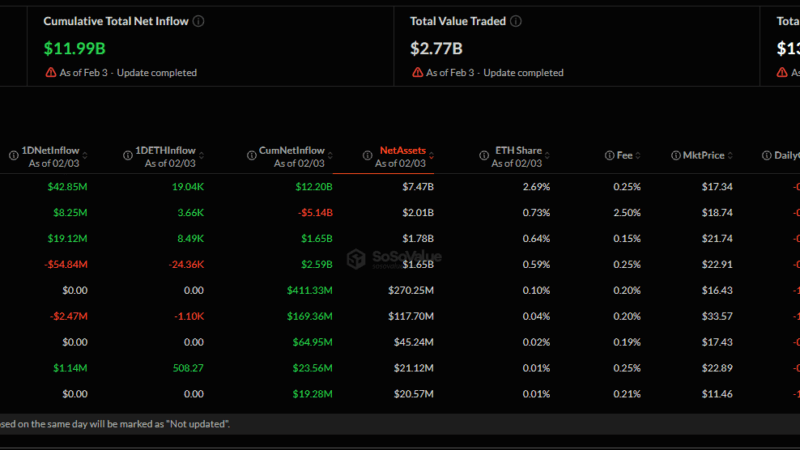
Task: Click the $19.28M cumulative inflow cell
Action: pyautogui.click(x=312, y=394)
